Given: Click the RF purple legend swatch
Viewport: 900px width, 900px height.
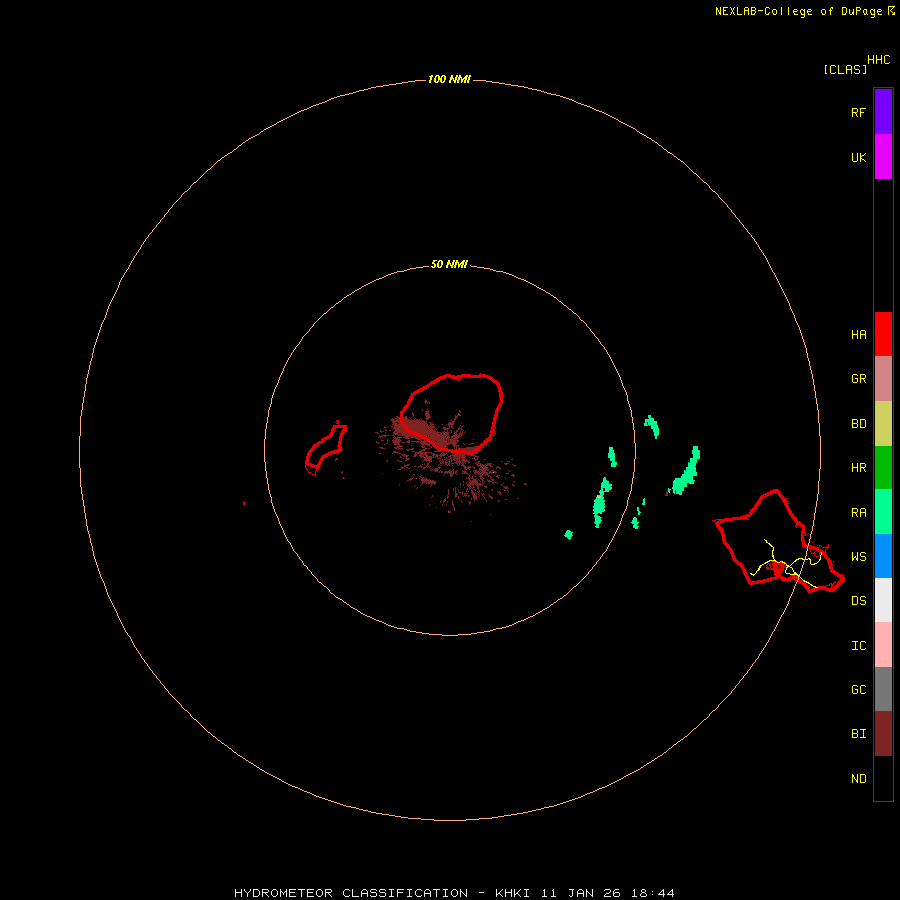Looking at the screenshot, I should pyautogui.click(x=883, y=112).
